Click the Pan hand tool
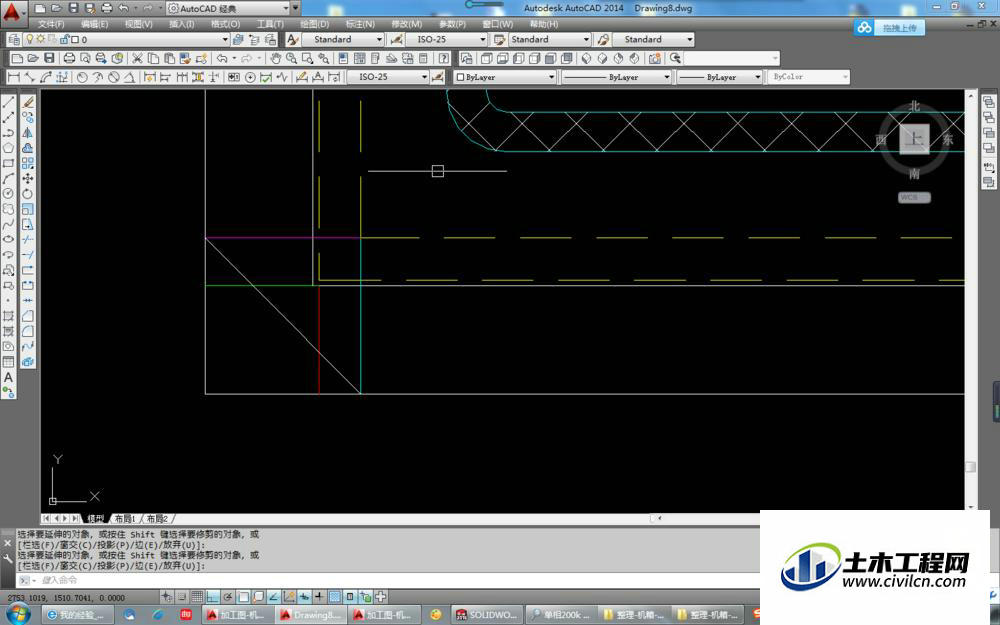 [276, 58]
